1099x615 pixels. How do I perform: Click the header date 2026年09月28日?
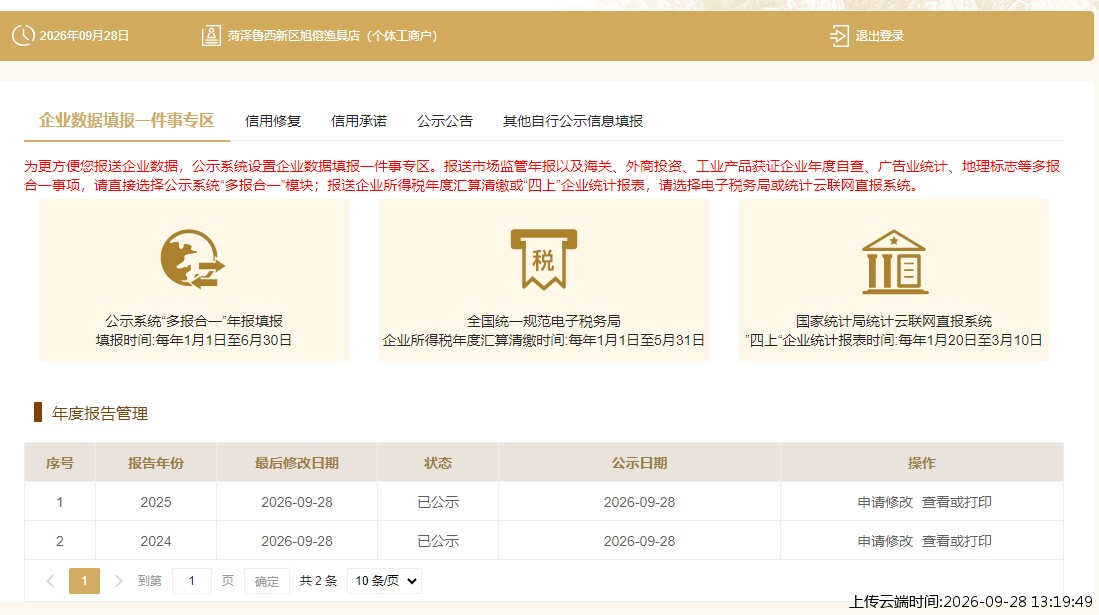pos(84,36)
